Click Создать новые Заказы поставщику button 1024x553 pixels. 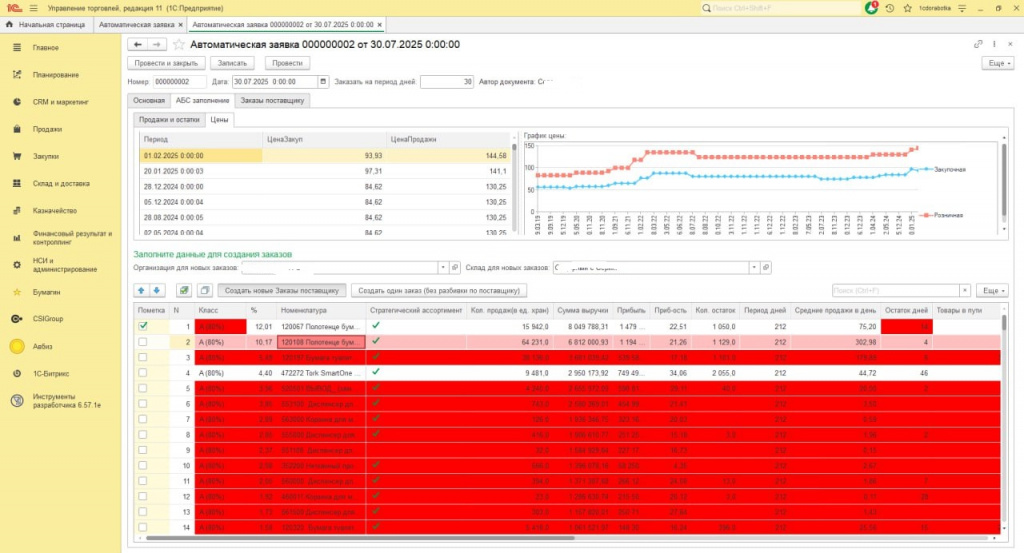(284, 290)
